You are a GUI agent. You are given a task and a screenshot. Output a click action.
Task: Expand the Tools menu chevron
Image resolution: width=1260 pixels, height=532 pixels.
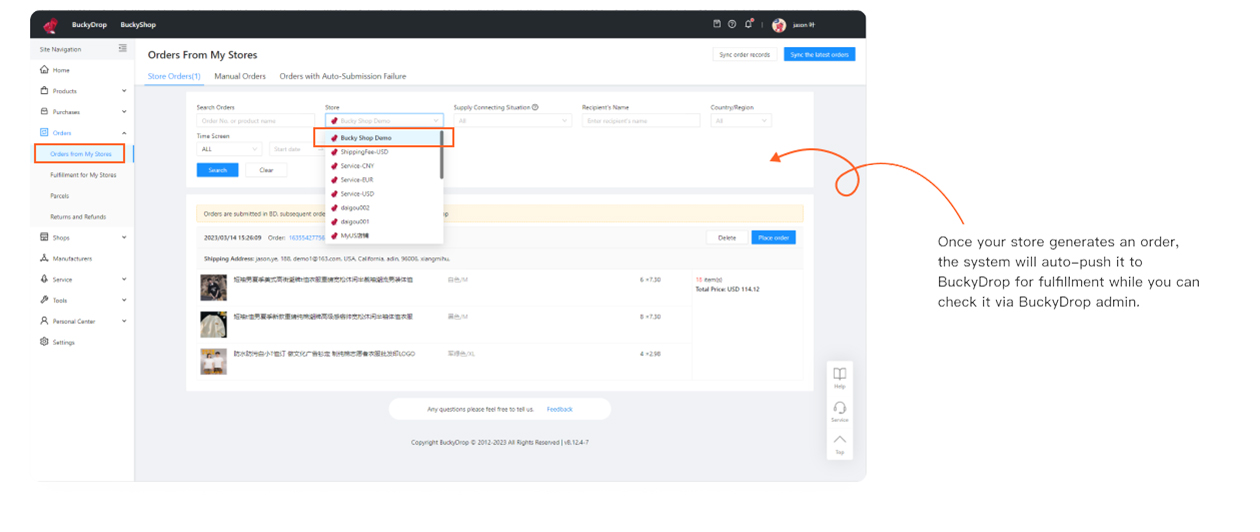[x=124, y=300]
